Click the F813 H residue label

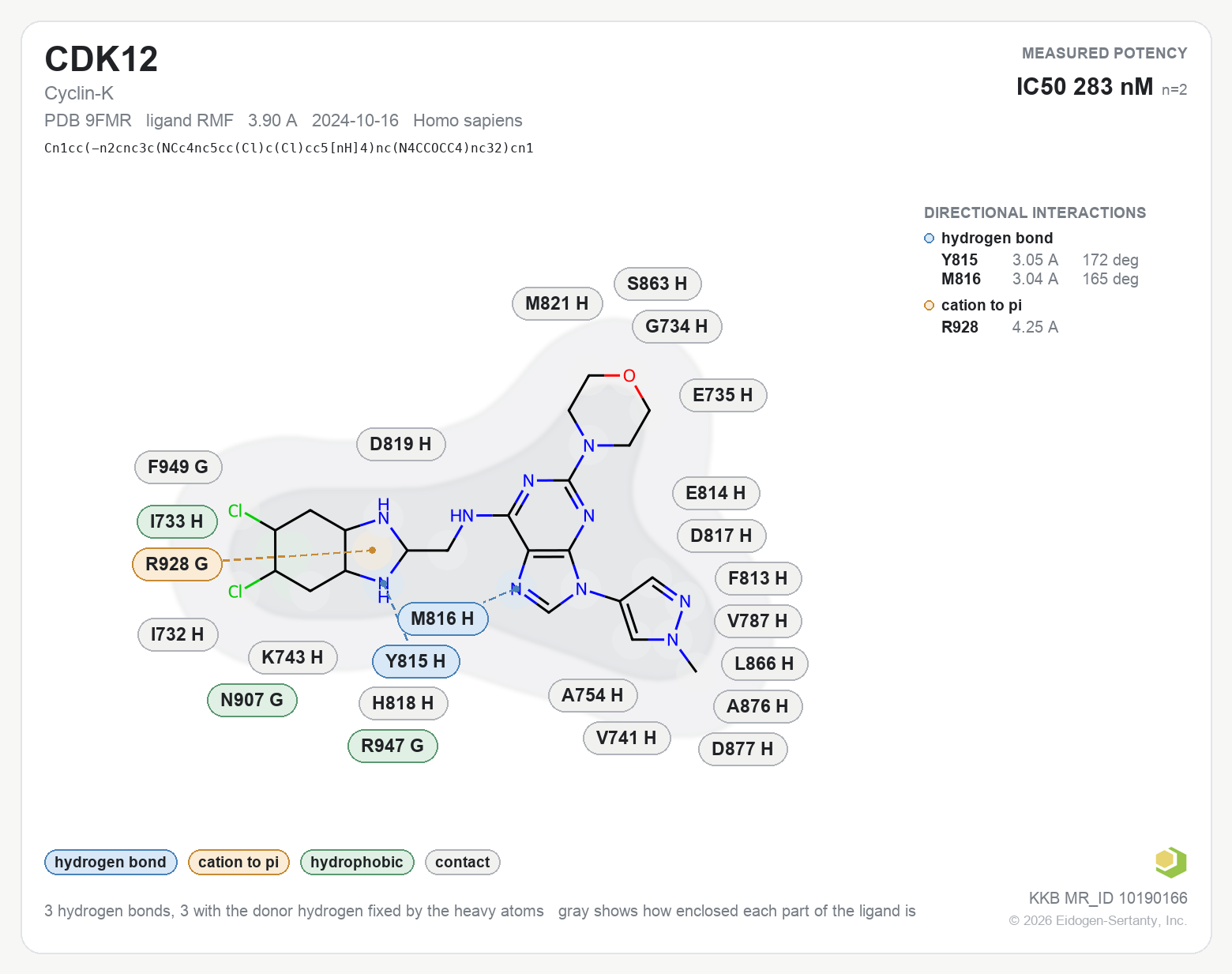pos(758,578)
